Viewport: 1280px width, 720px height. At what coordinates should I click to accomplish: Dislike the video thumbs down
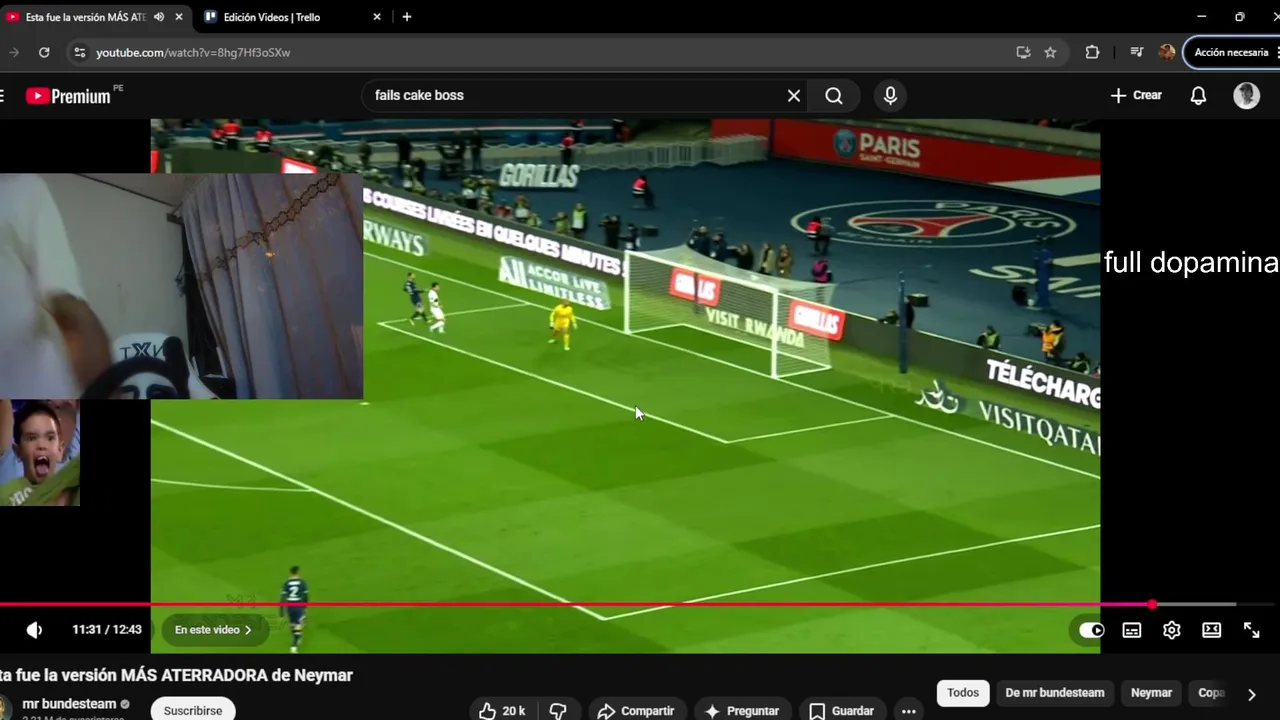coord(558,711)
